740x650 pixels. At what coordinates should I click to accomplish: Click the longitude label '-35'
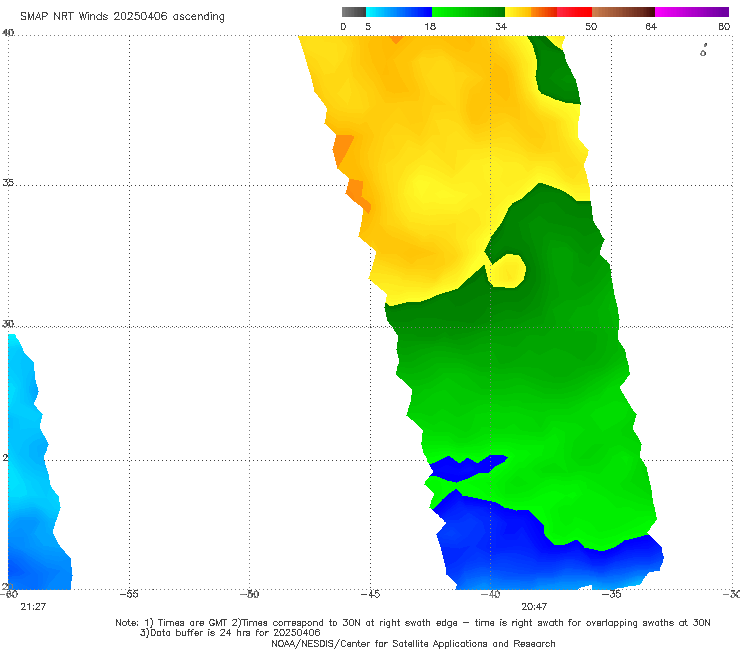coord(612,594)
